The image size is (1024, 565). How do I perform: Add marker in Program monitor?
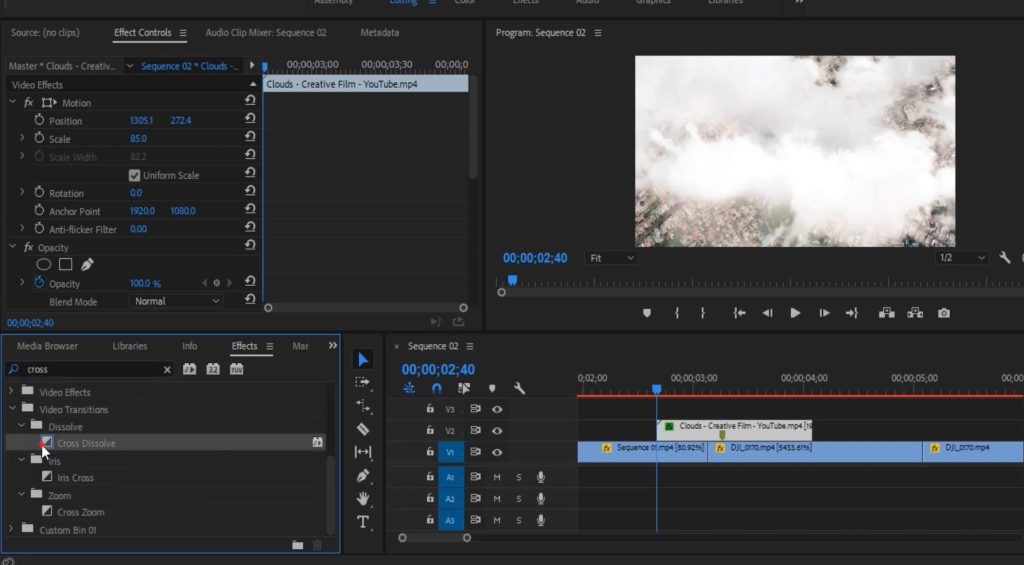tap(647, 313)
